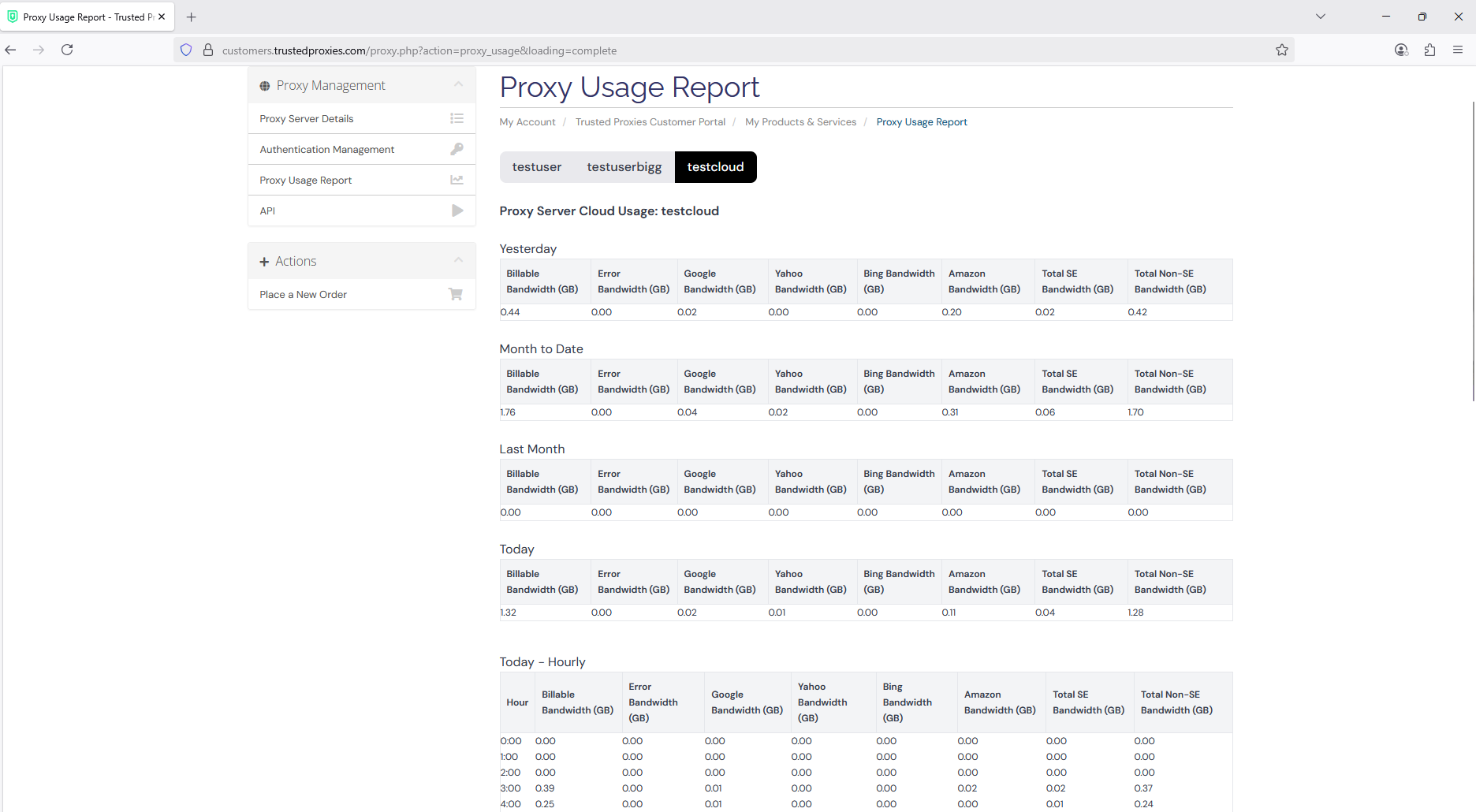Click hourly Total Non-SE value 0.37
1476x812 pixels.
click(1143, 788)
